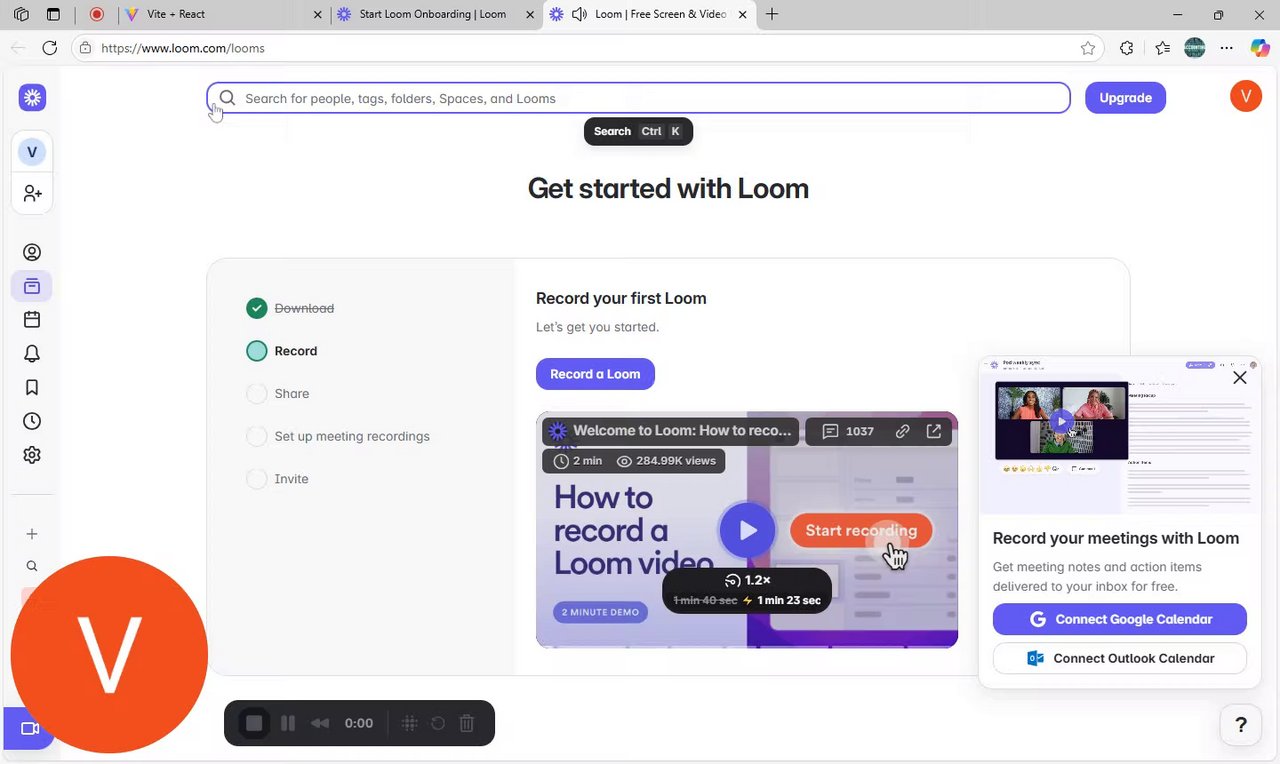Mute the tab audio speaker icon
Viewport: 1280px width, 764px height.
tap(579, 14)
